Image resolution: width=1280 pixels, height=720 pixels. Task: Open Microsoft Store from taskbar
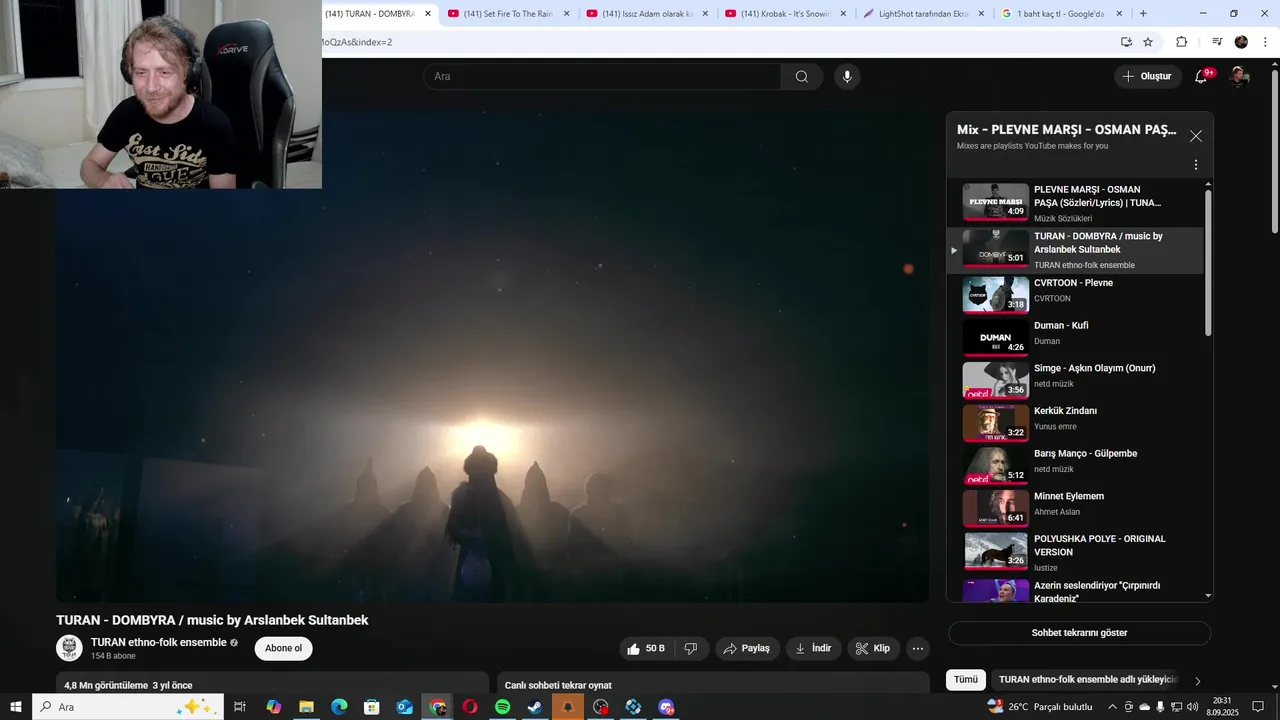click(x=372, y=707)
